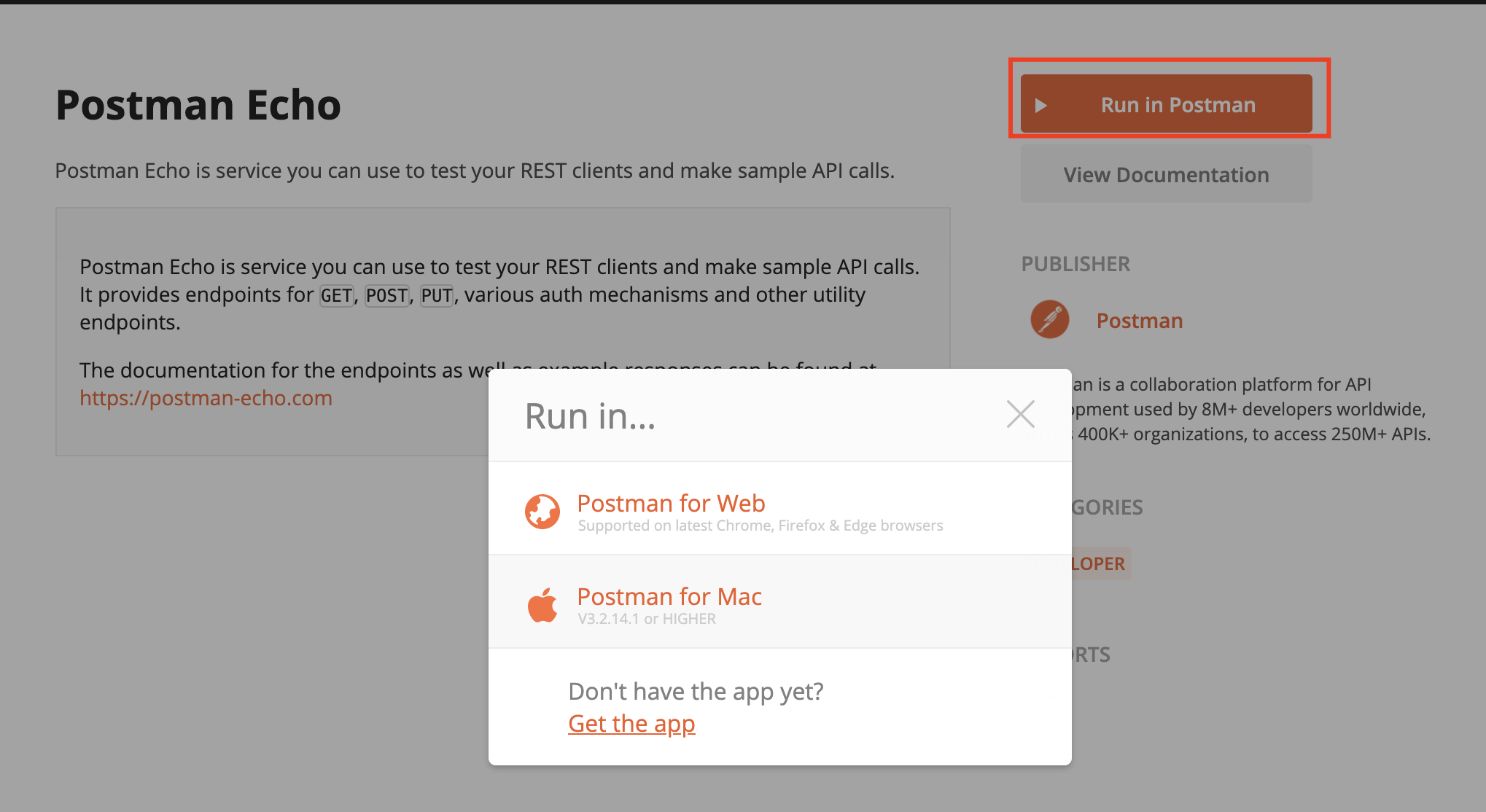Click the Postman for Web globe icon
Image resolution: width=1486 pixels, height=812 pixels.
542,512
